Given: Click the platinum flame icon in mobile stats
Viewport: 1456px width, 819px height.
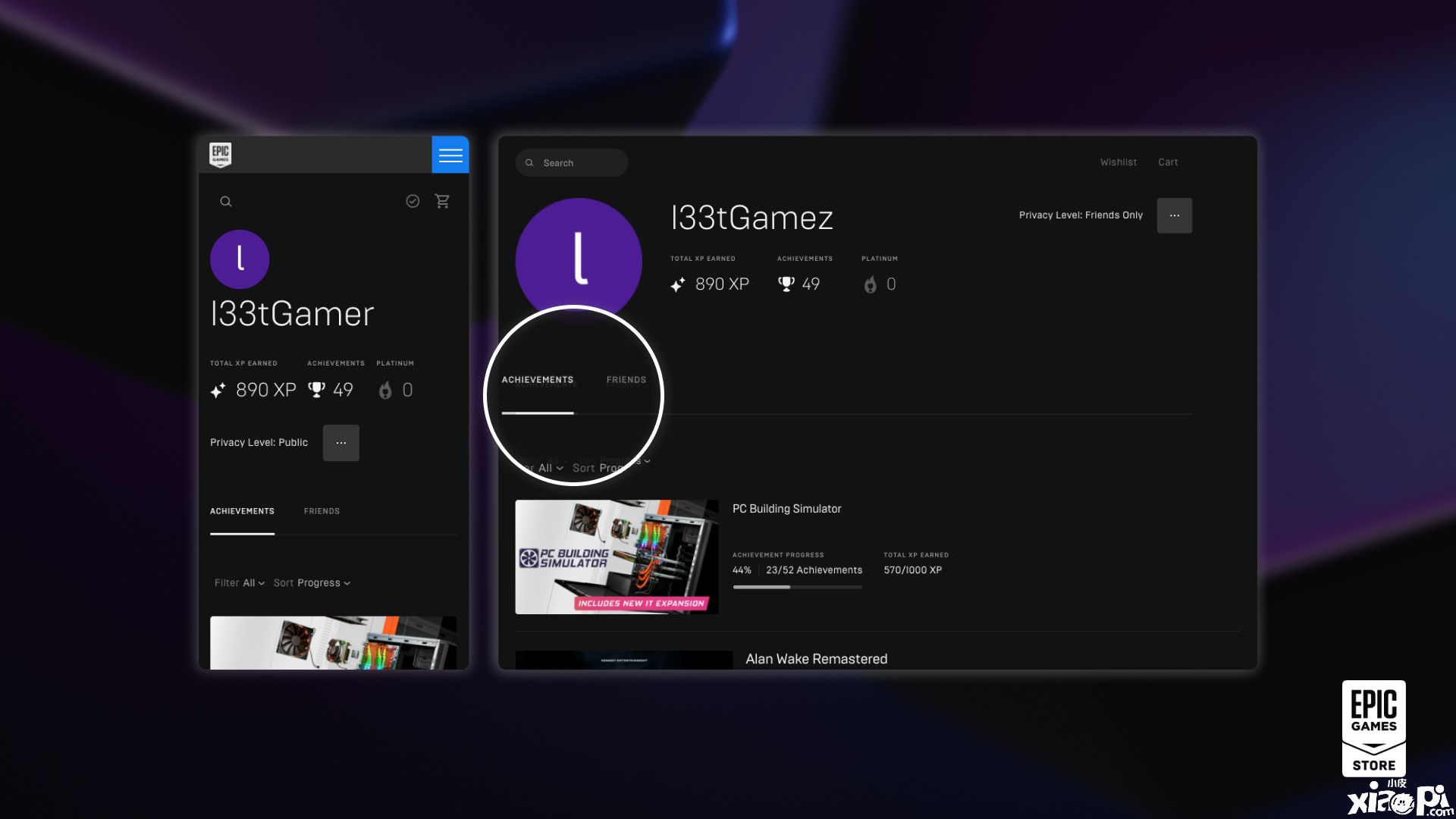Looking at the screenshot, I should tap(385, 390).
